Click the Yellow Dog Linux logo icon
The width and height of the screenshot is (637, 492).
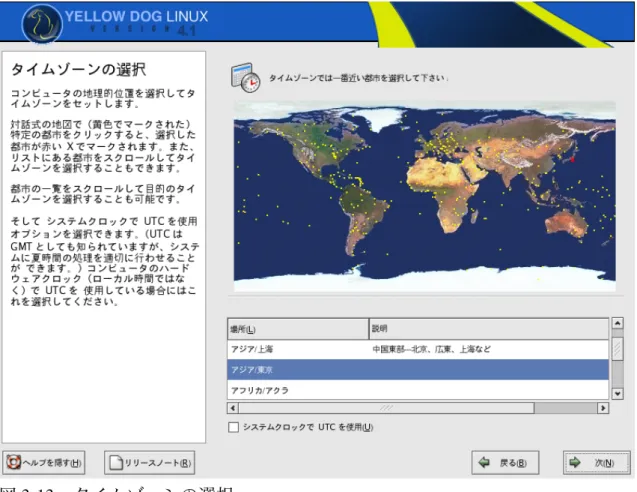(x=42, y=24)
